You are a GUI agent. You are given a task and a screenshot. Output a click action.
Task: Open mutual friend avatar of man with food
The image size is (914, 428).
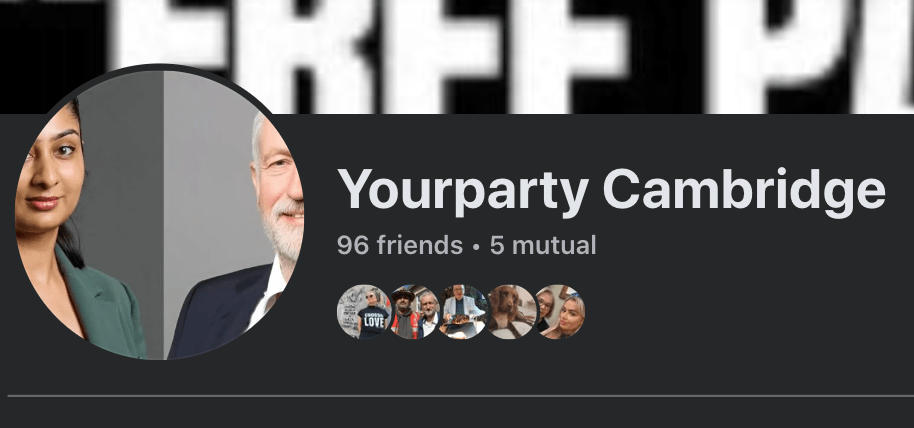(462, 311)
